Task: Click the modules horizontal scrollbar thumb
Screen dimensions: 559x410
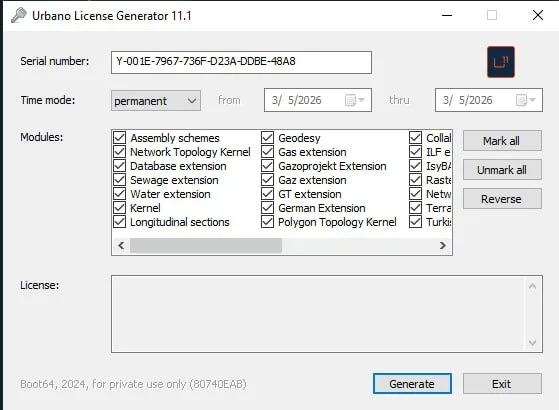Action: 206,246
